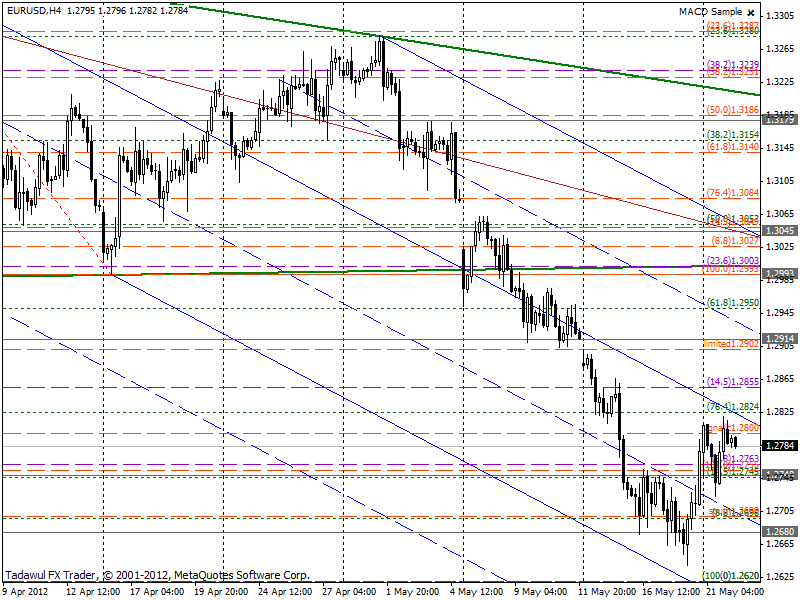
Task: Select the purple Fibonacci label (38.2)1.3239
Action: coord(733,65)
